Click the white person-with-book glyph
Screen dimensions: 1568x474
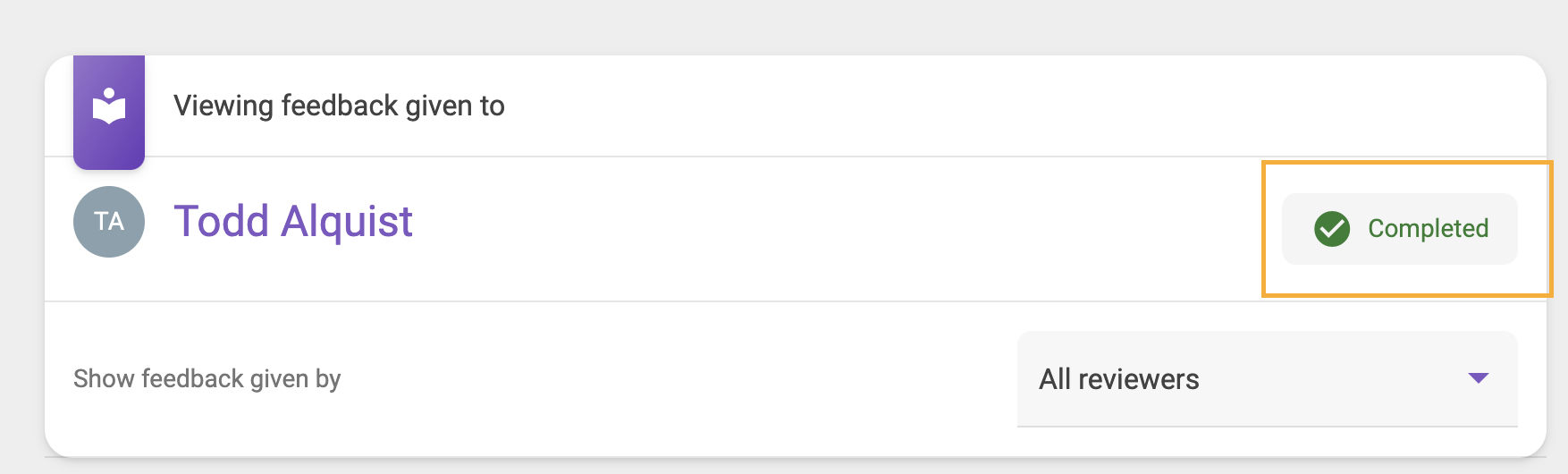[109, 106]
